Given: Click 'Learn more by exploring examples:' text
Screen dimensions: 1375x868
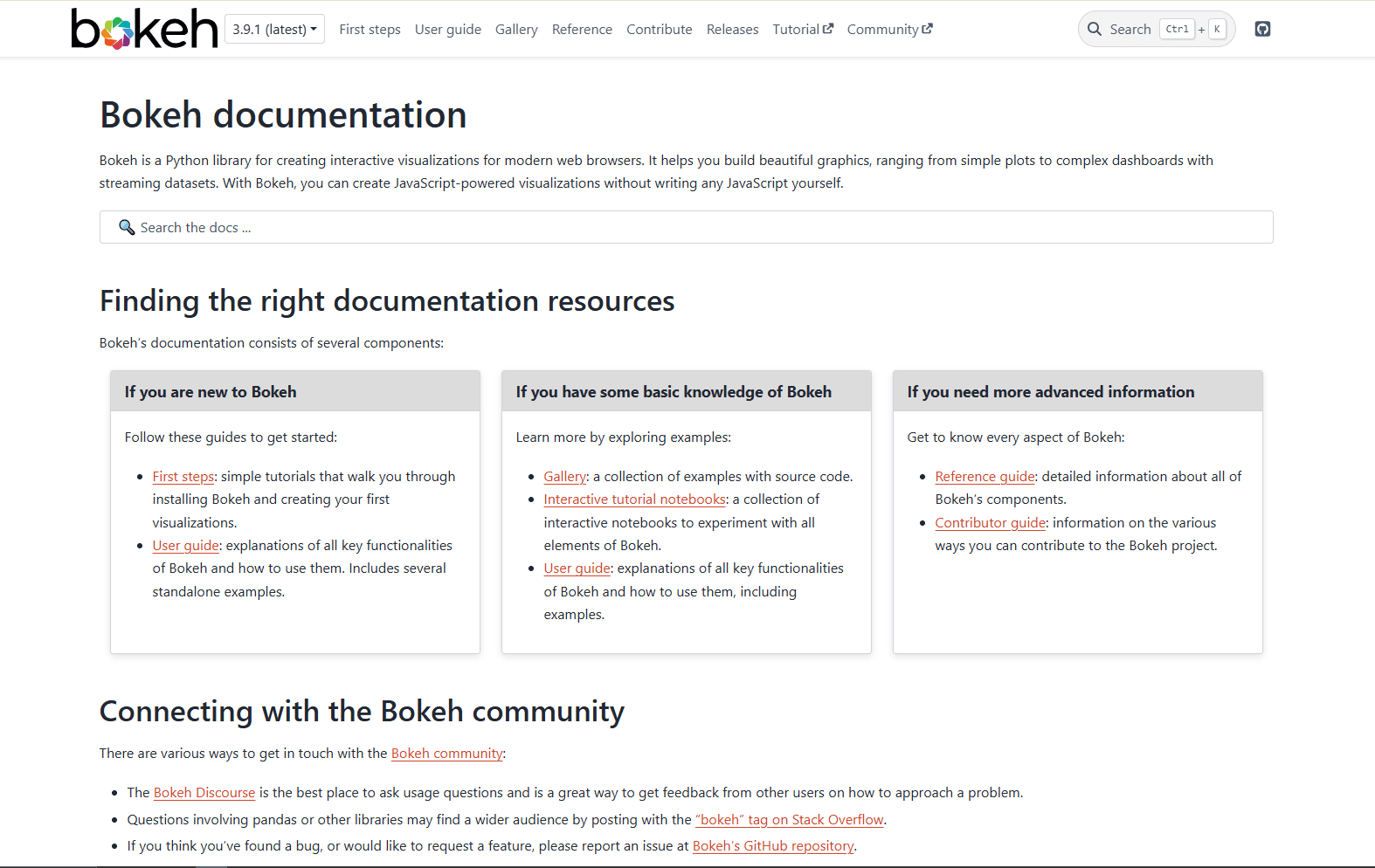Looking at the screenshot, I should point(624,437).
